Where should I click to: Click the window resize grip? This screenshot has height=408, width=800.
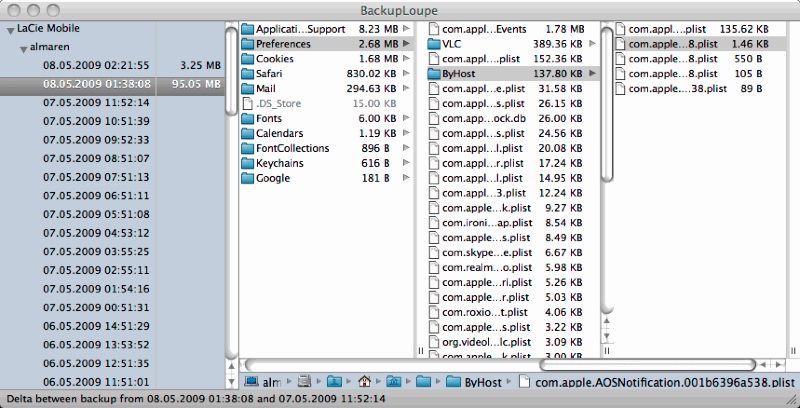(793, 398)
